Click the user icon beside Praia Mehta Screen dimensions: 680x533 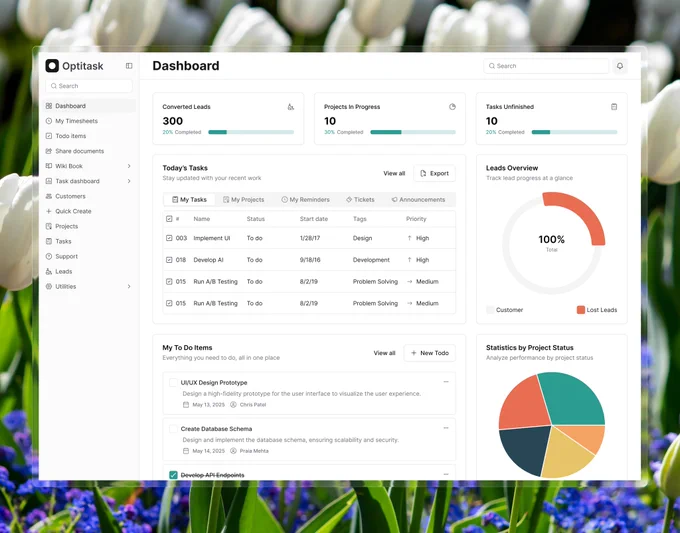[233, 451]
